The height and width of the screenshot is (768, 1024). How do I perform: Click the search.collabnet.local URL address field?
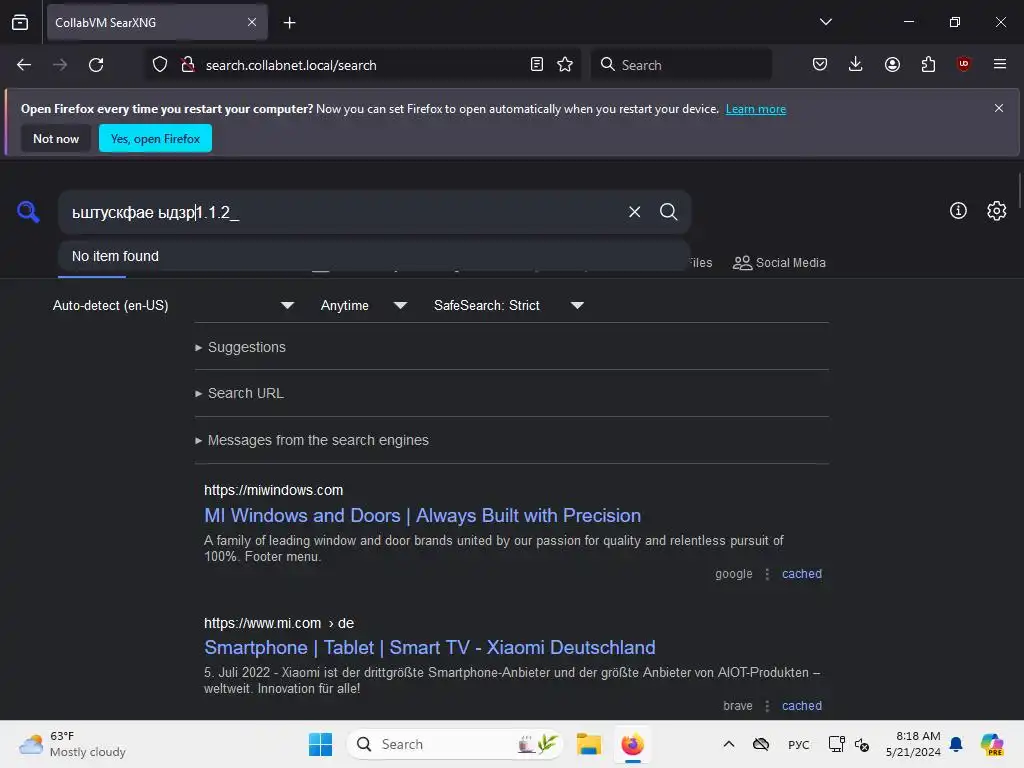coord(362,65)
